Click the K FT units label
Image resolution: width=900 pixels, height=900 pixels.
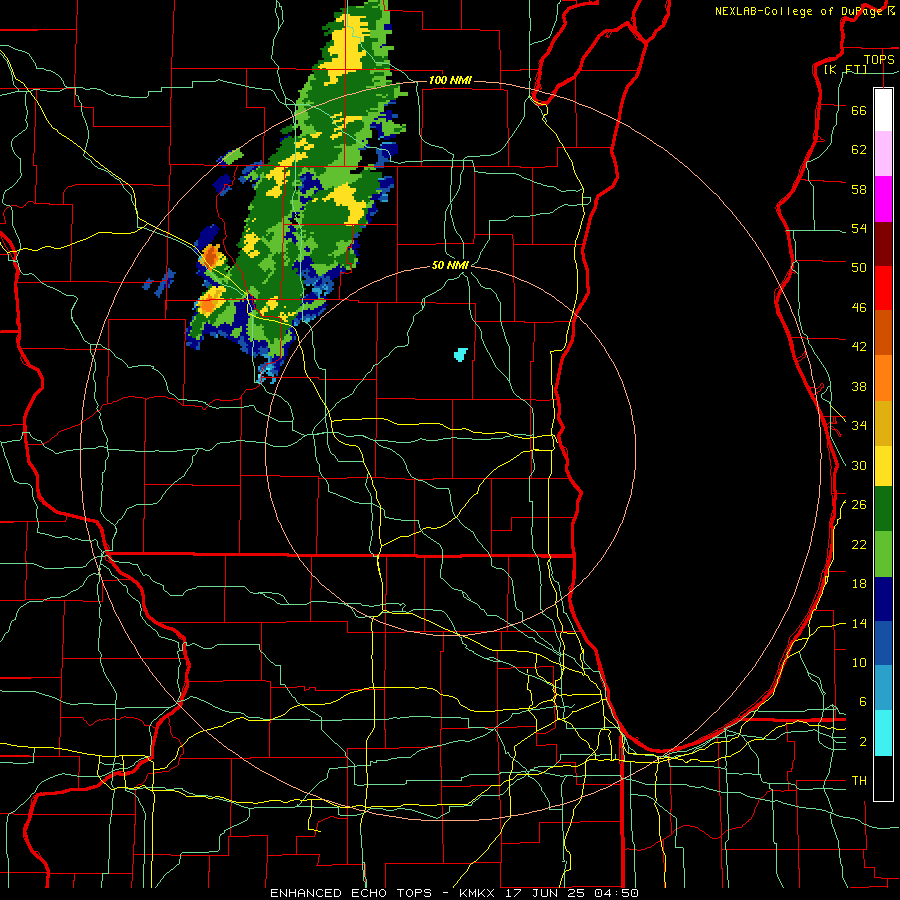[x=845, y=69]
